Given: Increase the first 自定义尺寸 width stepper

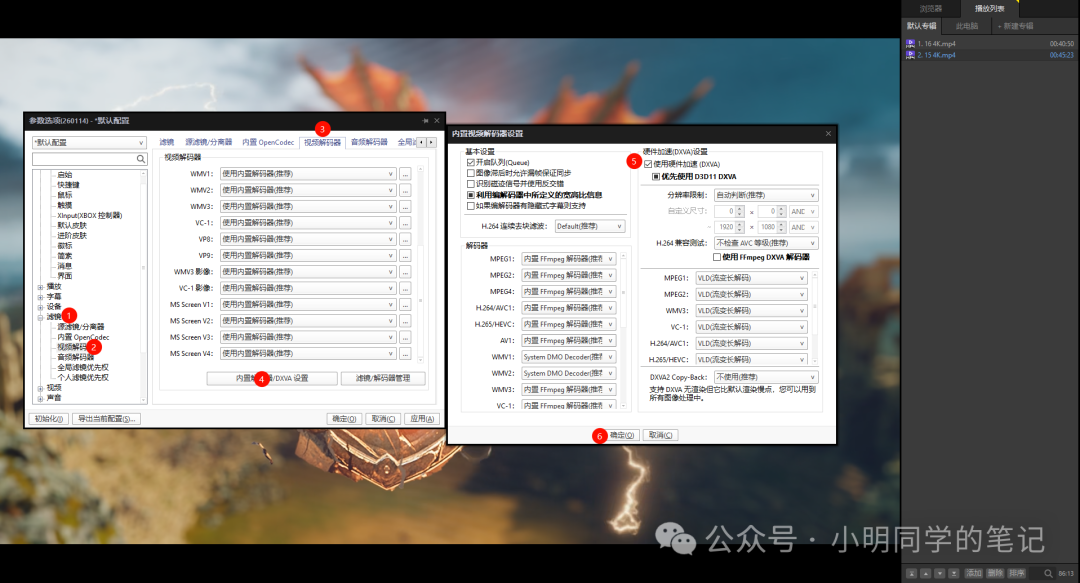Looking at the screenshot, I should [741, 208].
